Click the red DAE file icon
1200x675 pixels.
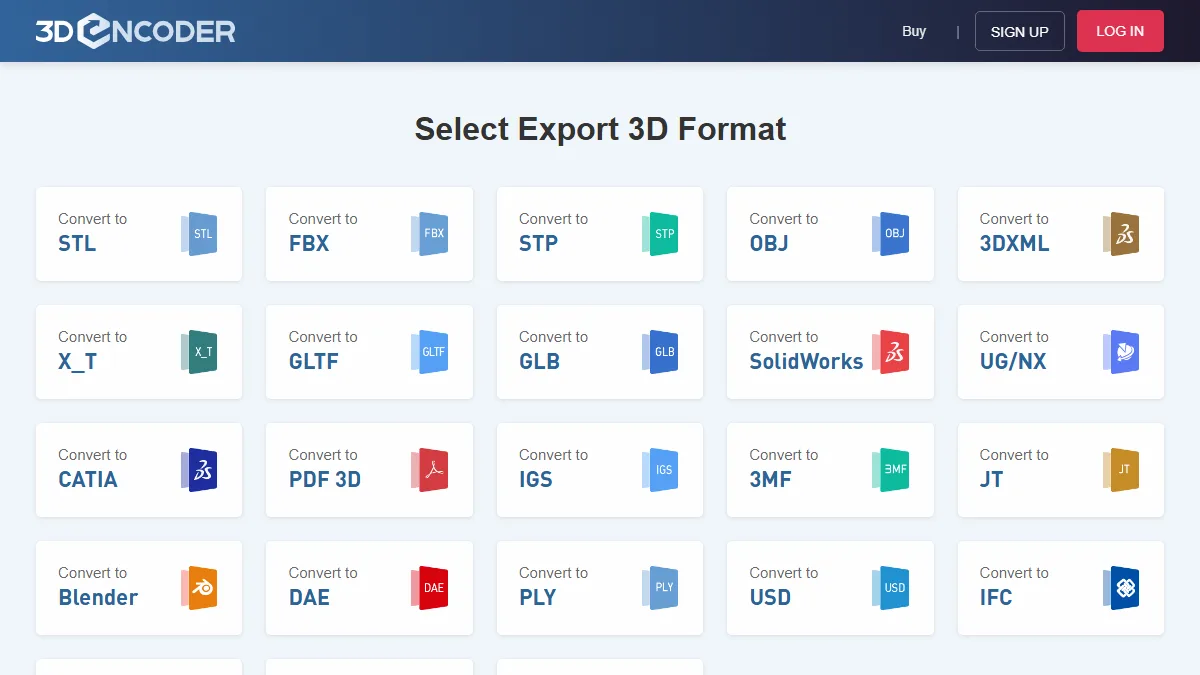point(430,588)
